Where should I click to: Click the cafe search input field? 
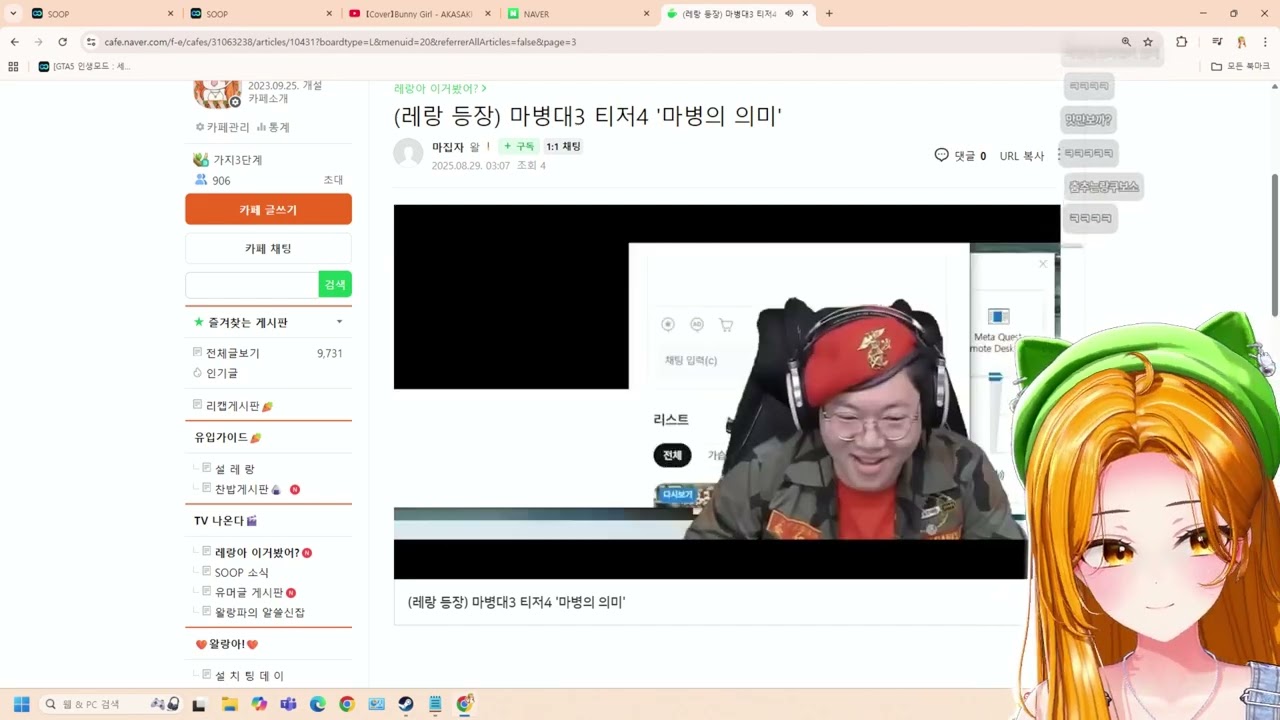pyautogui.click(x=252, y=285)
